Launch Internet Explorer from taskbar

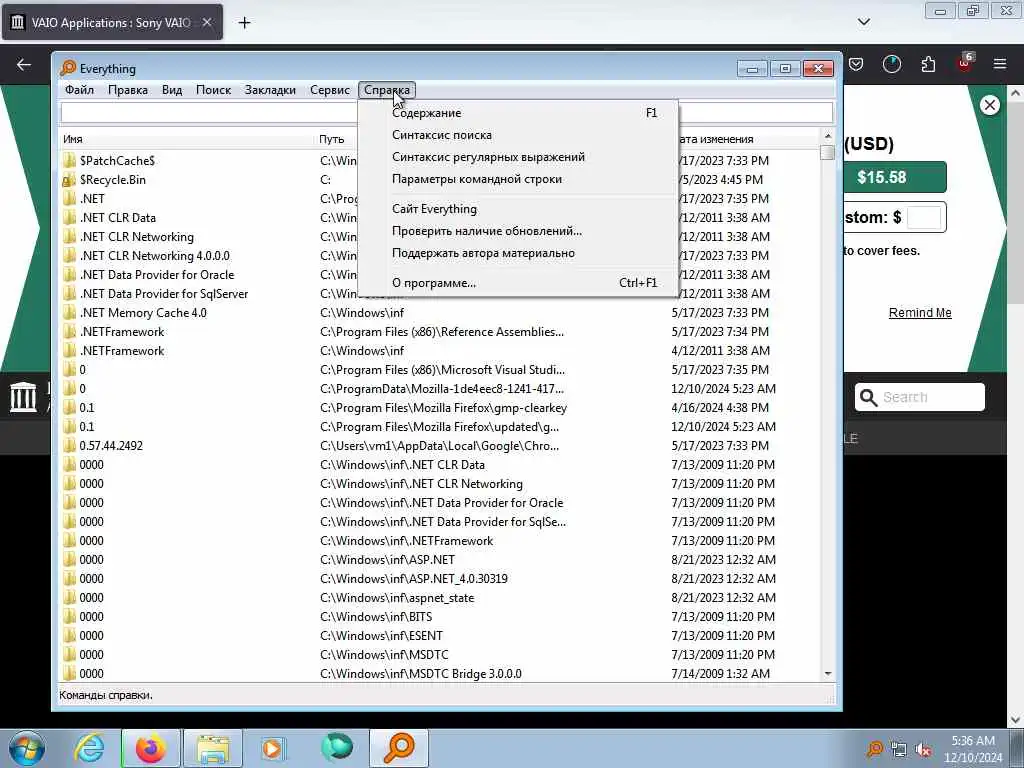tap(89, 748)
